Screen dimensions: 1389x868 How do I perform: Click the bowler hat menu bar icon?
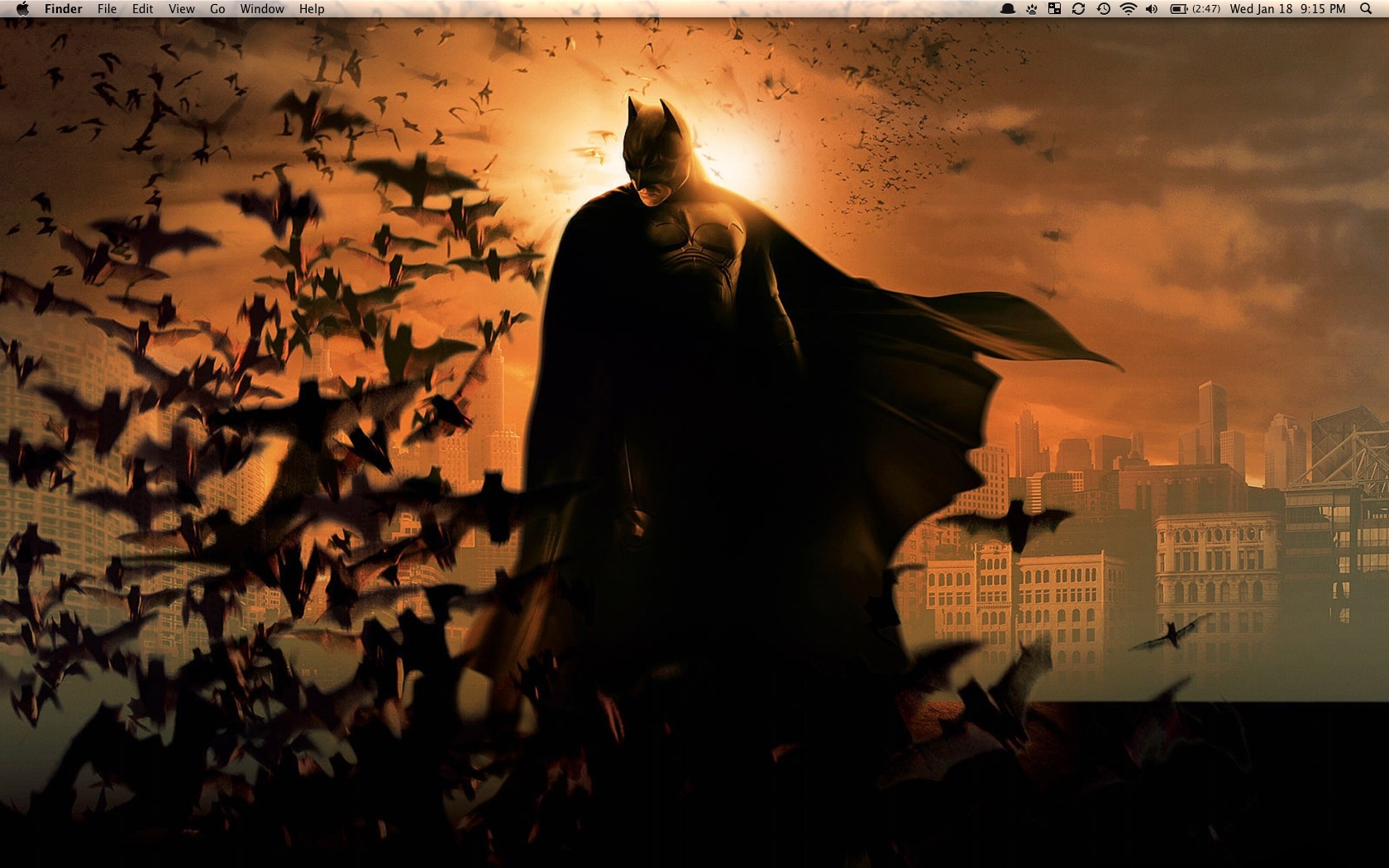pyautogui.click(x=1008, y=8)
